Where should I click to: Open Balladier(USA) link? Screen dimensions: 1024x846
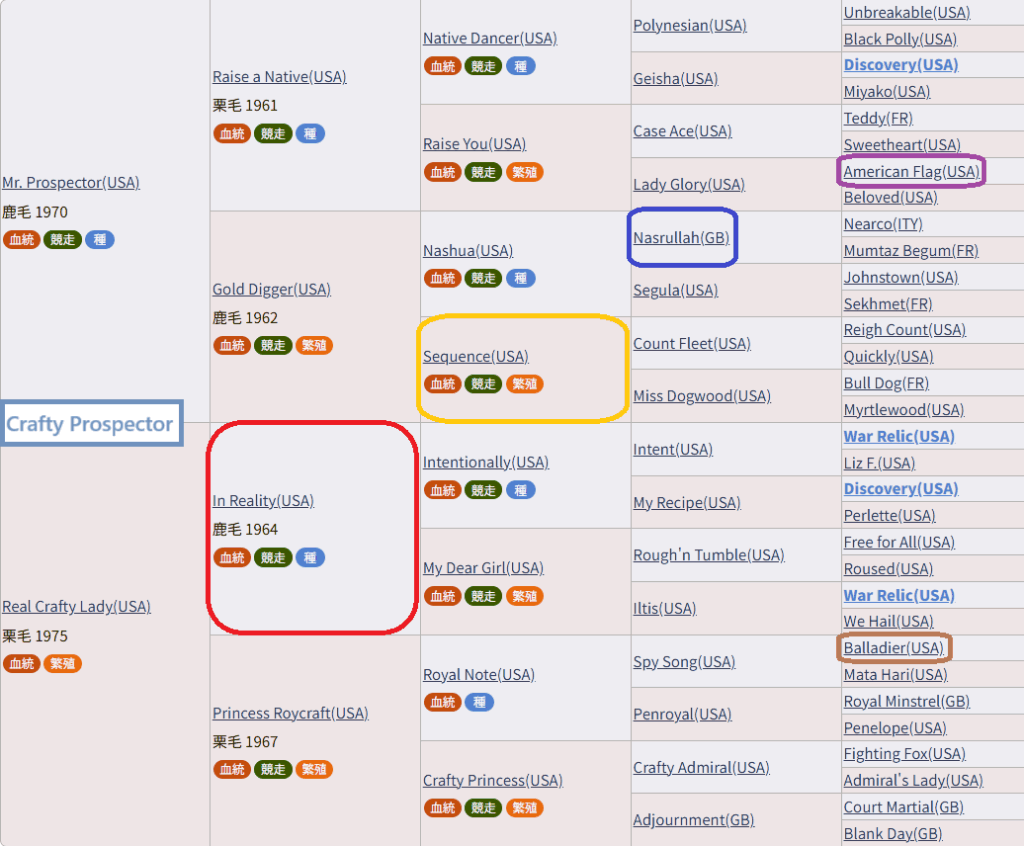[x=893, y=648]
